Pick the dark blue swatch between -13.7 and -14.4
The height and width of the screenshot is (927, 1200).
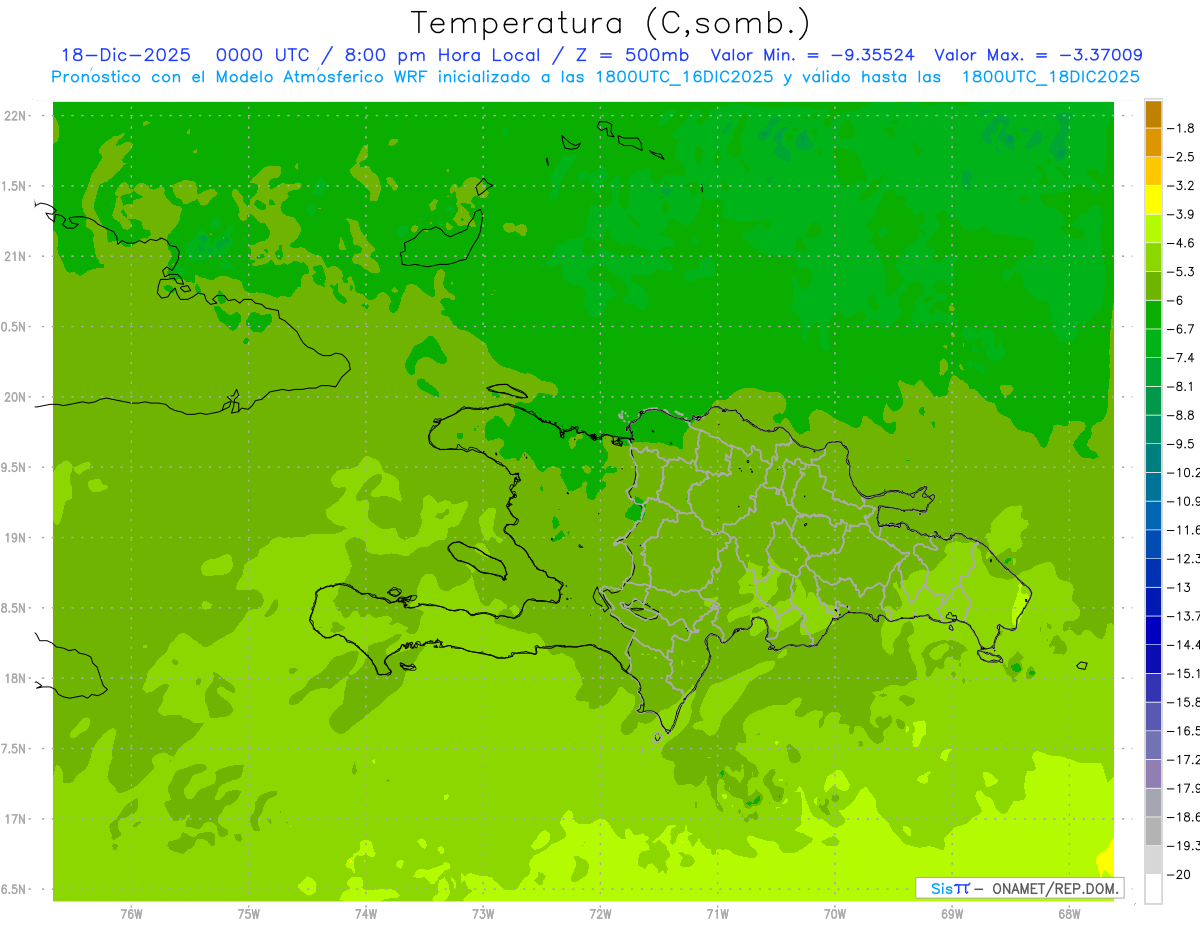coord(1153,630)
